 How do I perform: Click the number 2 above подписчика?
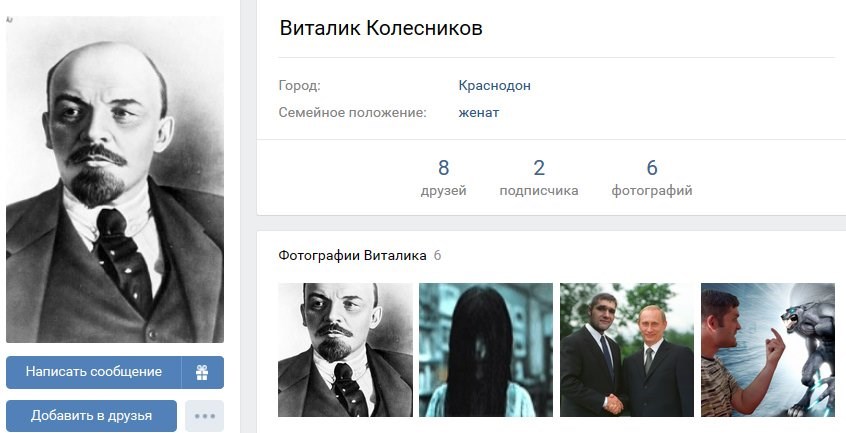click(538, 168)
